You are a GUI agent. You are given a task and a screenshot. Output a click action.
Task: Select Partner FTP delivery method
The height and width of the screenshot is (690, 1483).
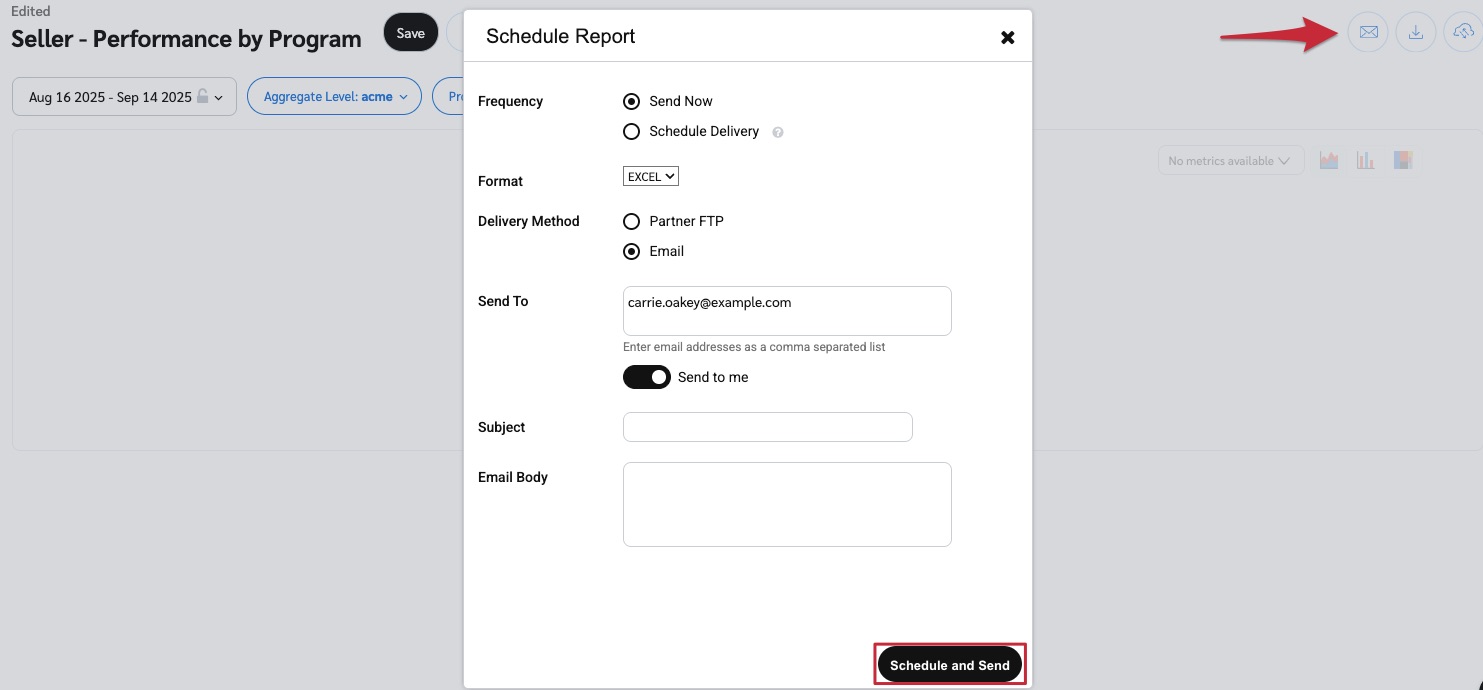pyautogui.click(x=631, y=221)
